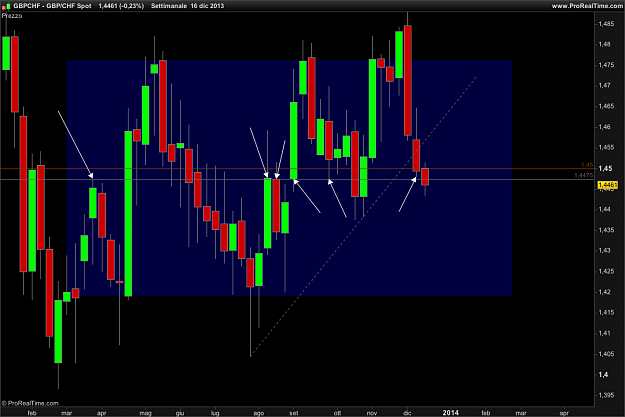Click the '1,4461 (-0,23%)' price change readout
Screen dimensions: 625x417
click(x=121, y=6)
